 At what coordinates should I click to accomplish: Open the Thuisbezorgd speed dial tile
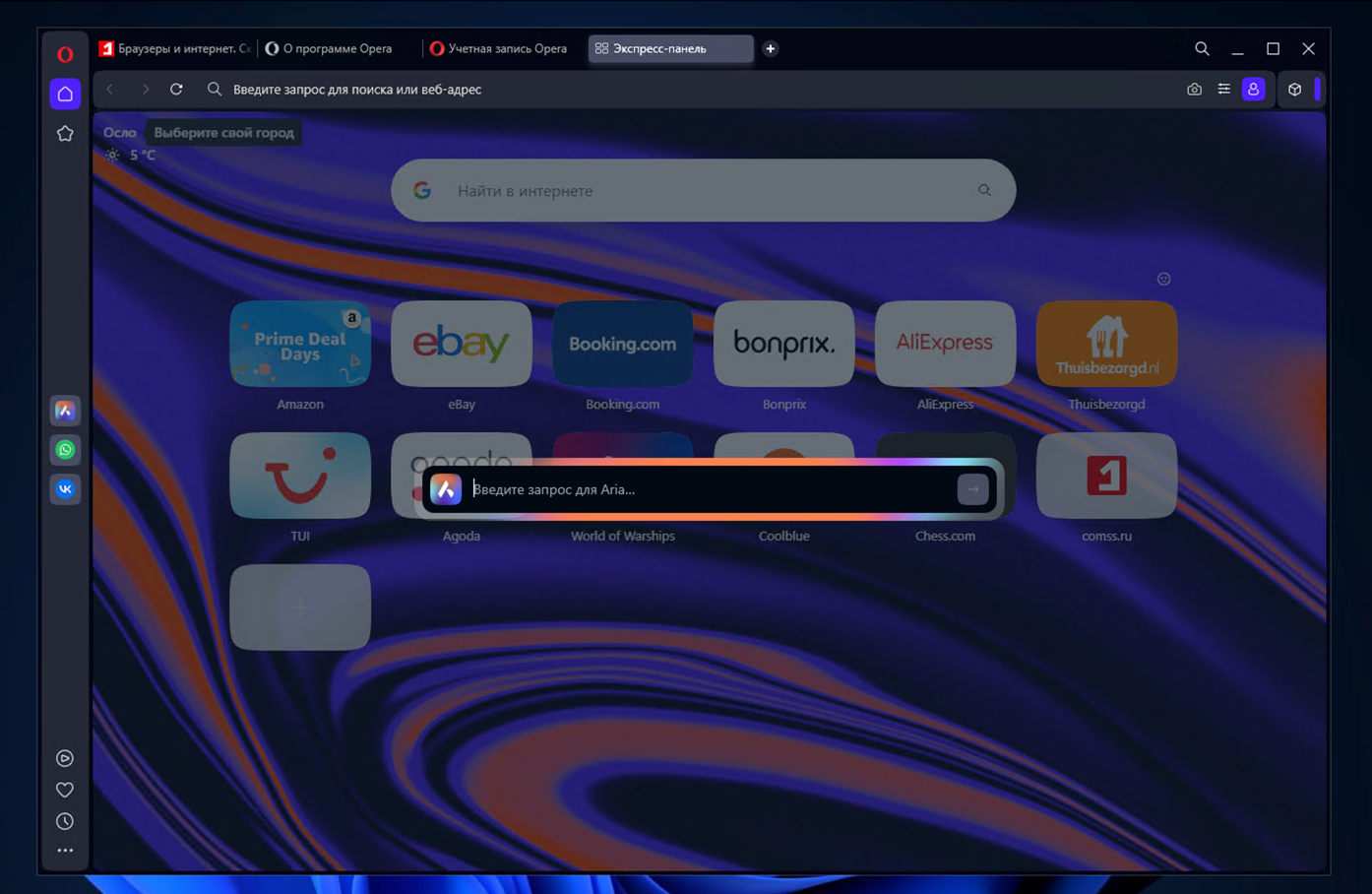click(1106, 344)
